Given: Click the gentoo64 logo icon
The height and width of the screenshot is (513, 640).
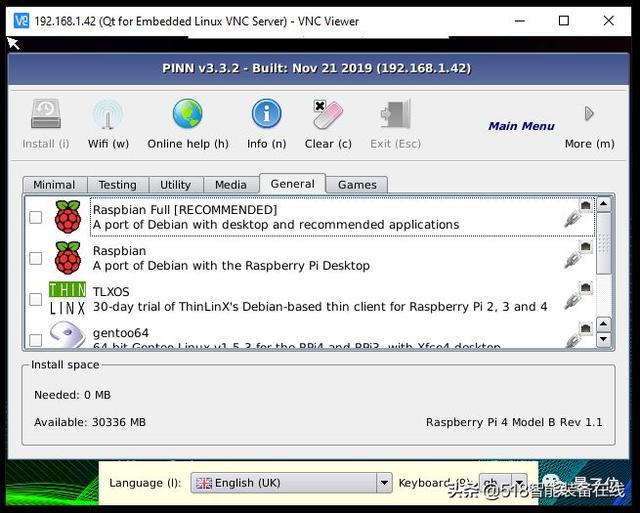Looking at the screenshot, I should (x=67, y=335).
